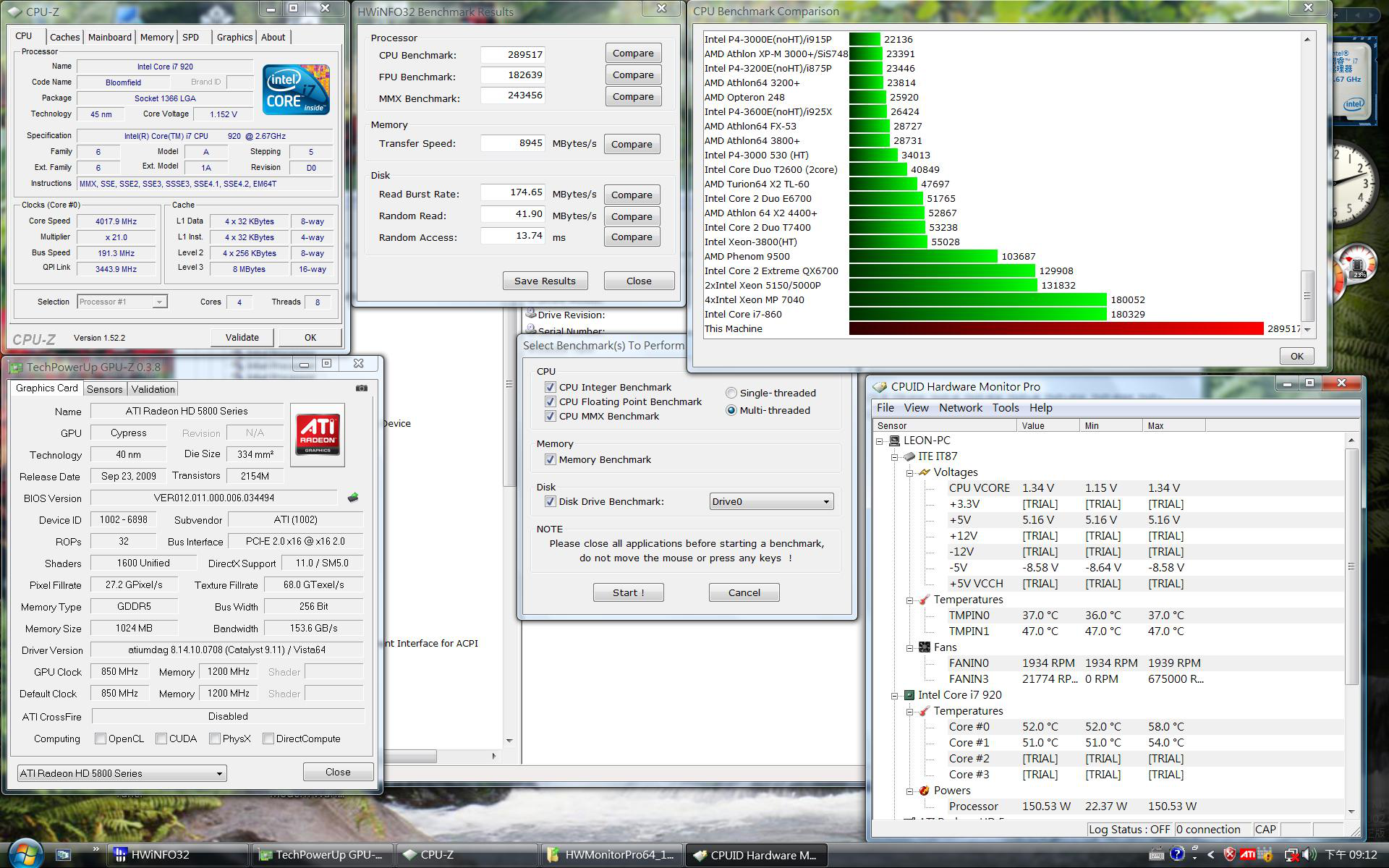
Task: Click the Intel Core i7 920 processor icon
Action: click(x=909, y=695)
